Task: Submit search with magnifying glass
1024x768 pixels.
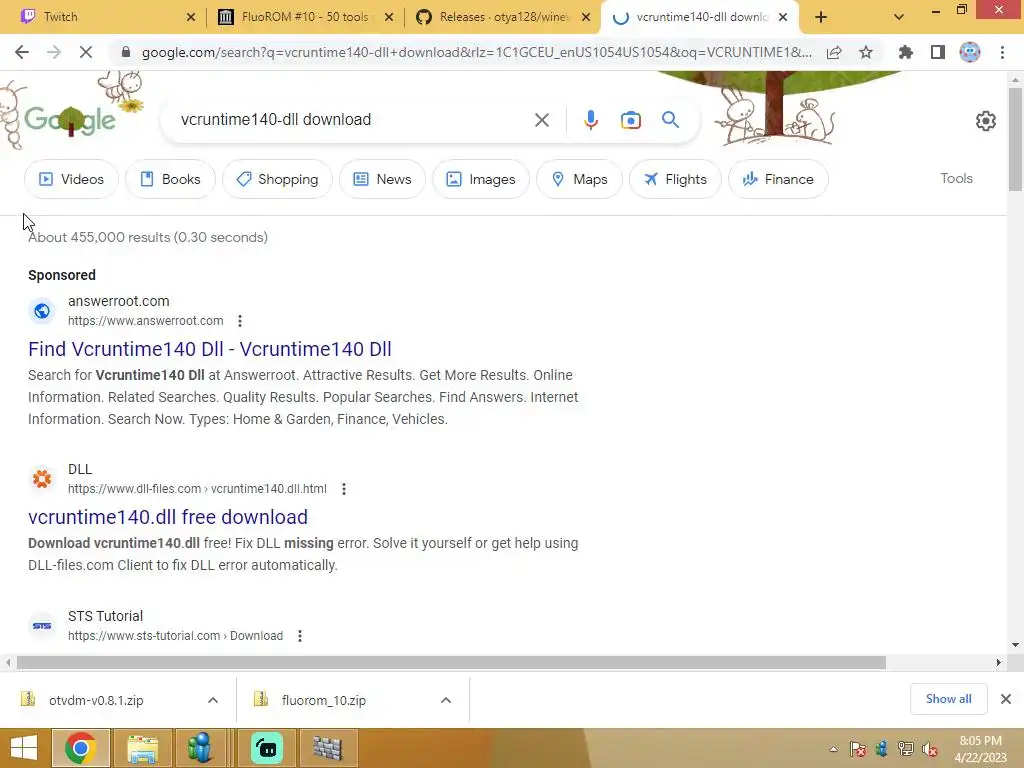Action: 670,120
